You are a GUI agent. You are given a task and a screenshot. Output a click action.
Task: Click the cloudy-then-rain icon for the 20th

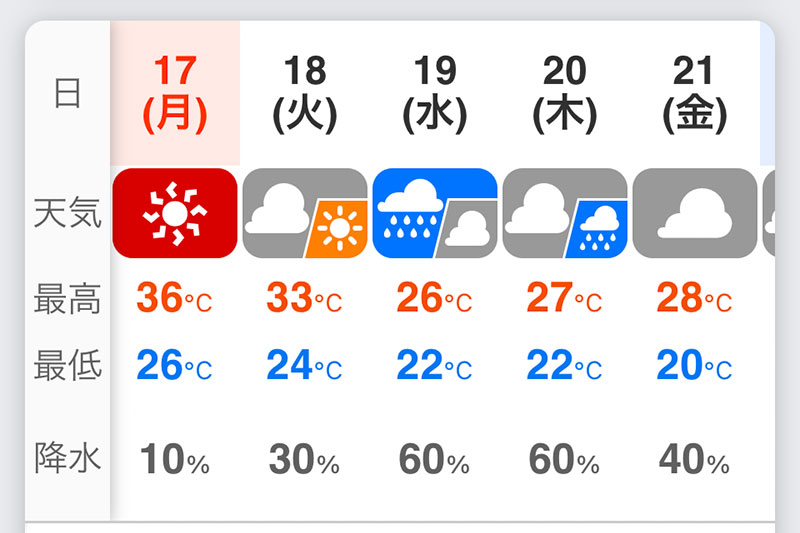coord(565,213)
